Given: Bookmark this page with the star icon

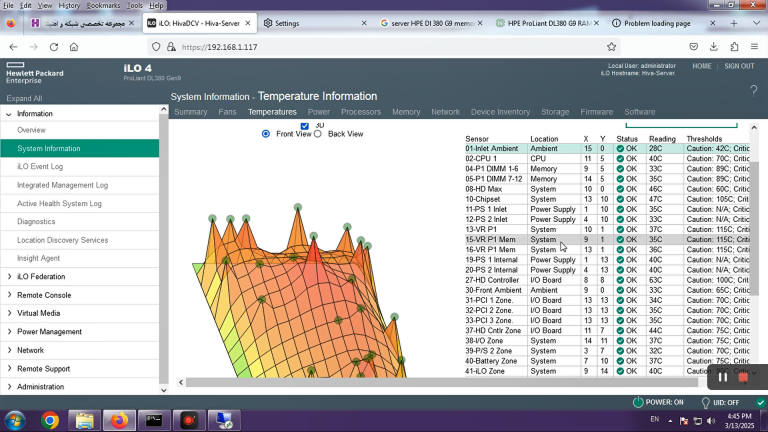Looking at the screenshot, I should [x=611, y=47].
